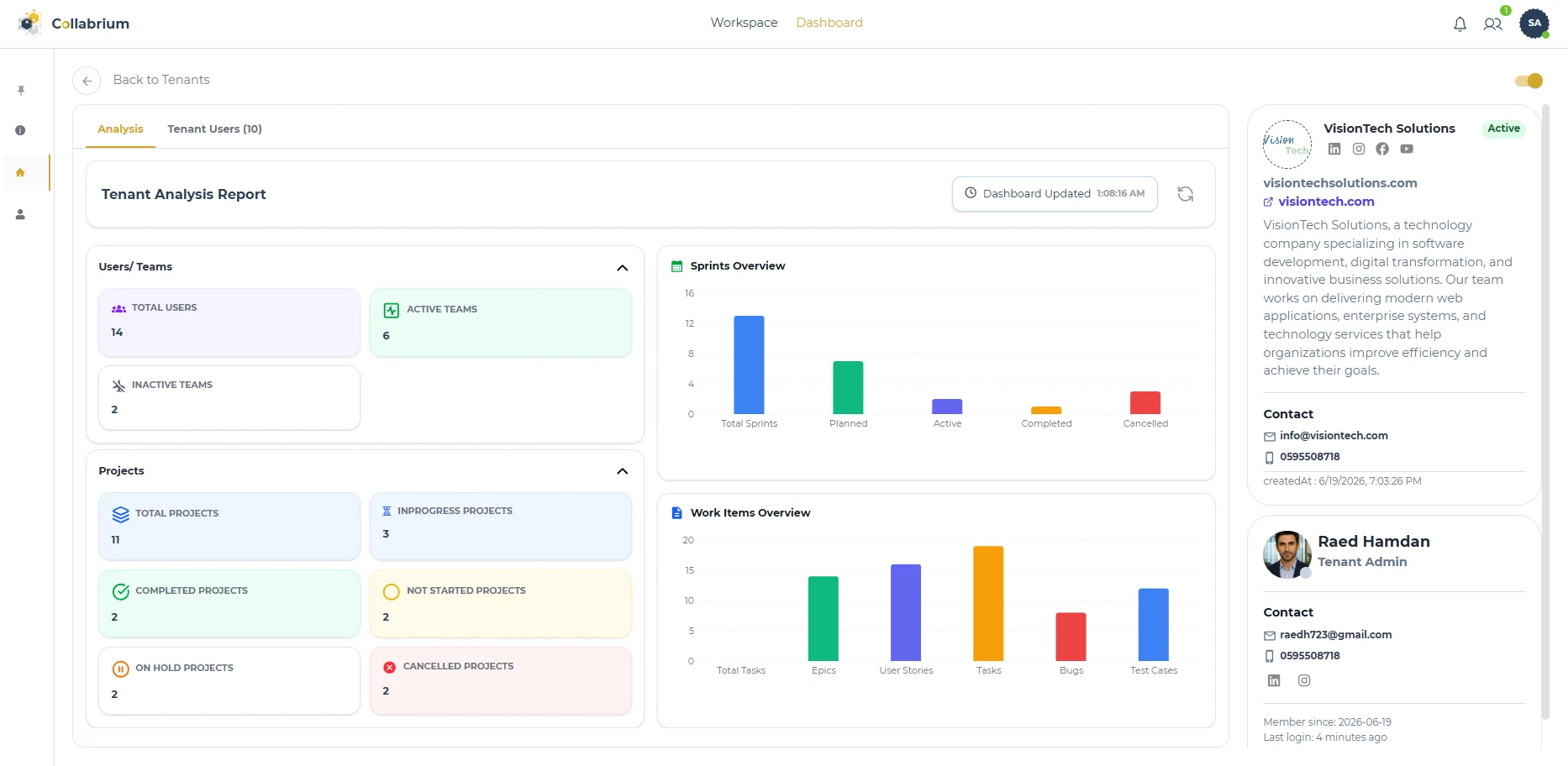
Task: Click the right panel scrollbar
Action: point(1545,412)
